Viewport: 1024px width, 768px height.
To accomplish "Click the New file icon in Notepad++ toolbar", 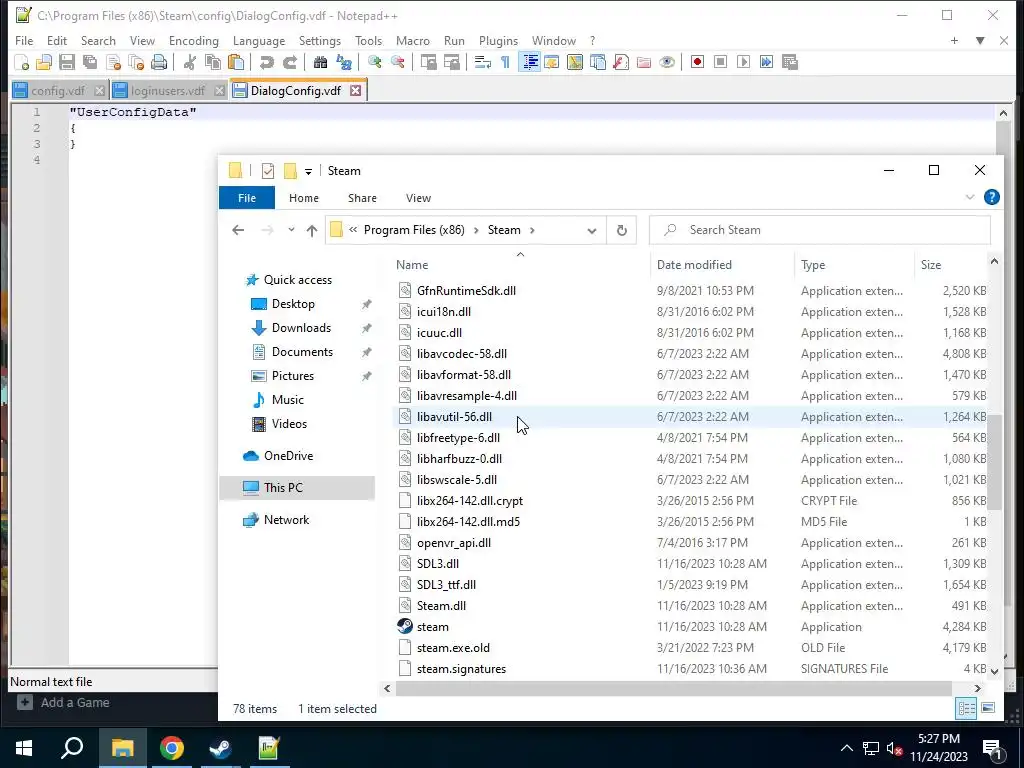I will 22,62.
